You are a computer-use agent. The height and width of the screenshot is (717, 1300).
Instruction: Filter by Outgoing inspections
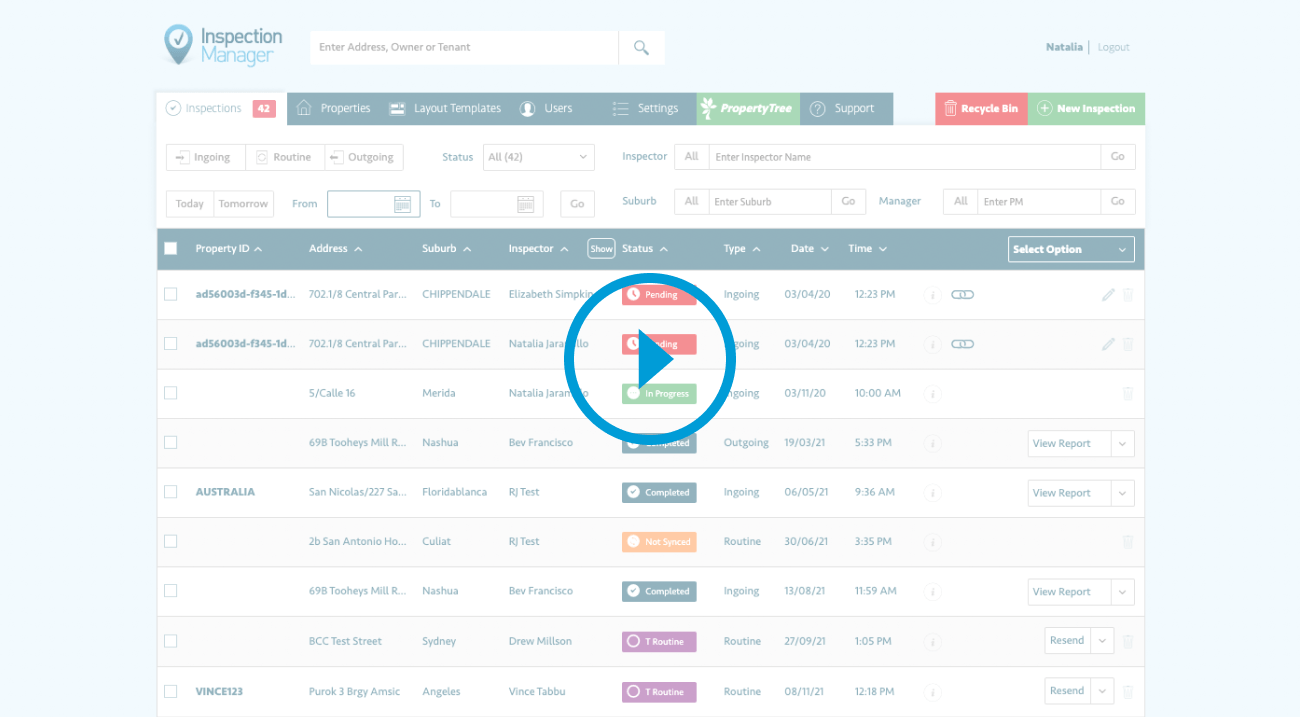(x=364, y=157)
